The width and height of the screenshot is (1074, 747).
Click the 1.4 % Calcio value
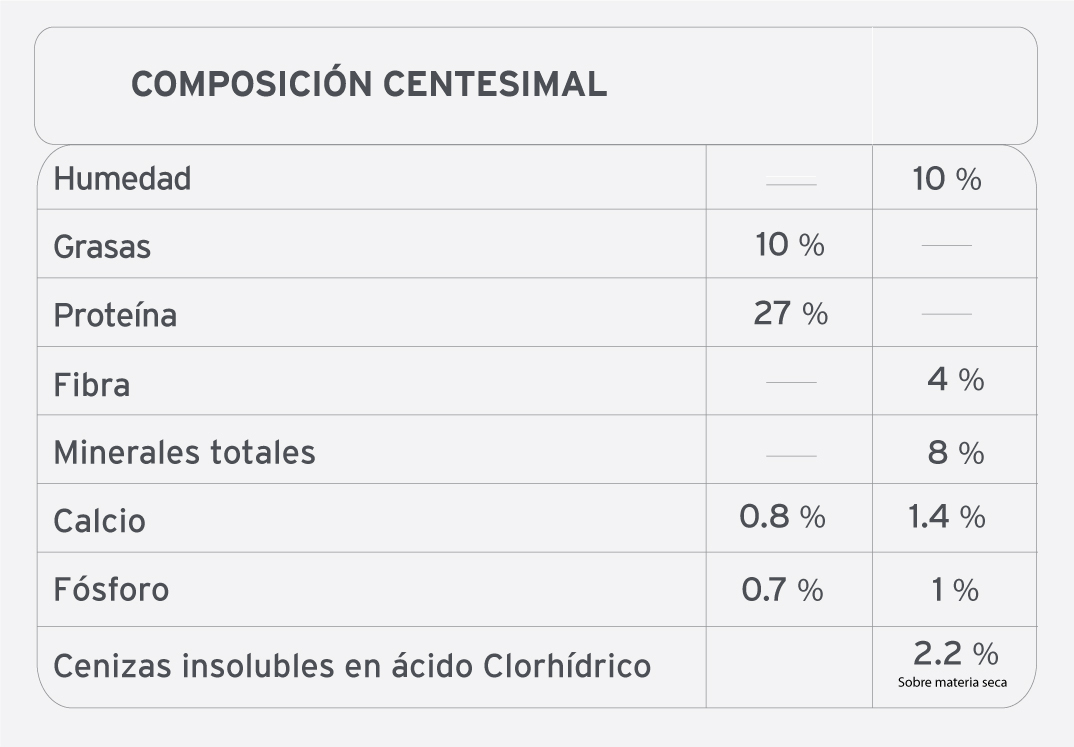[x=947, y=516]
